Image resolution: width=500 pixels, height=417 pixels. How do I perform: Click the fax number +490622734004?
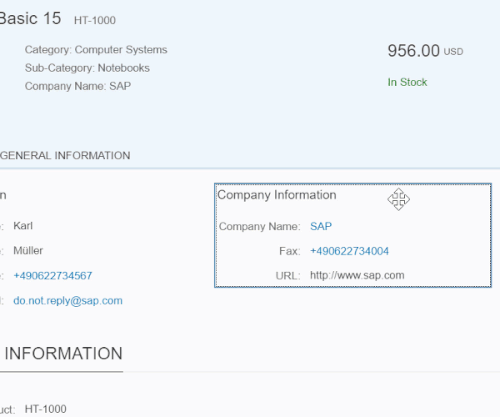click(x=349, y=251)
